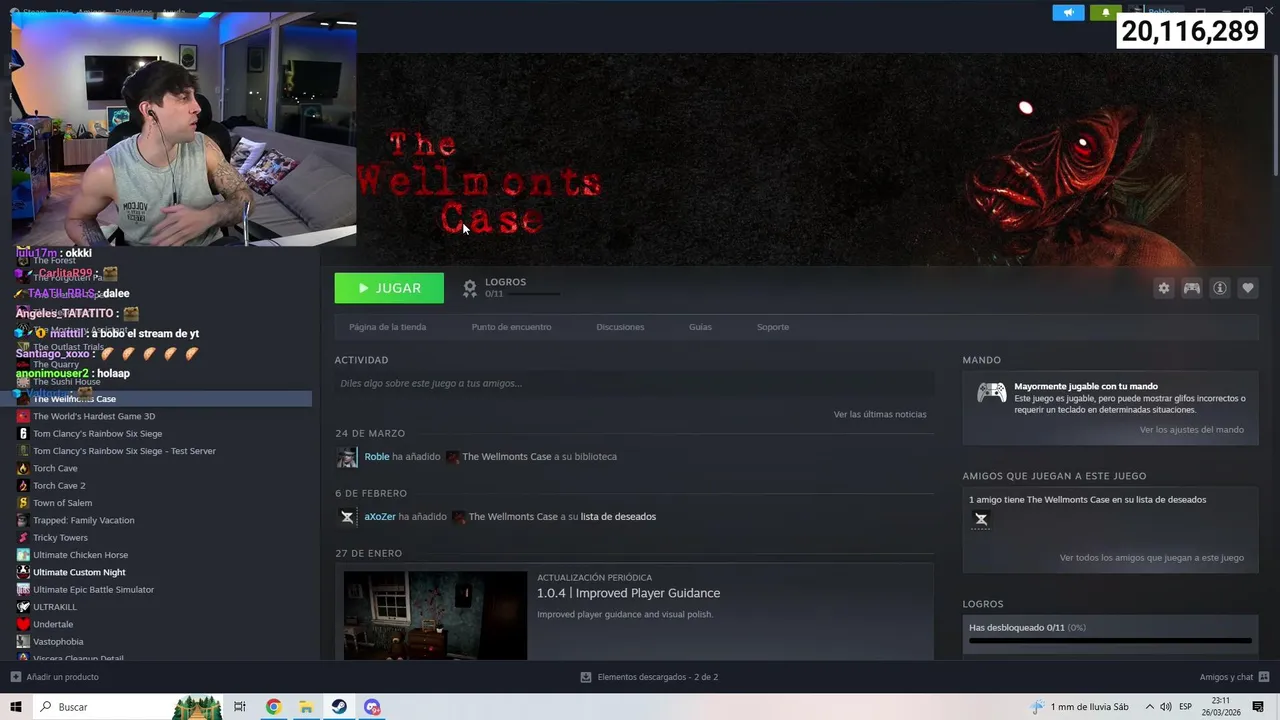Click the ULTRAKILL game icon

[x=23, y=607]
